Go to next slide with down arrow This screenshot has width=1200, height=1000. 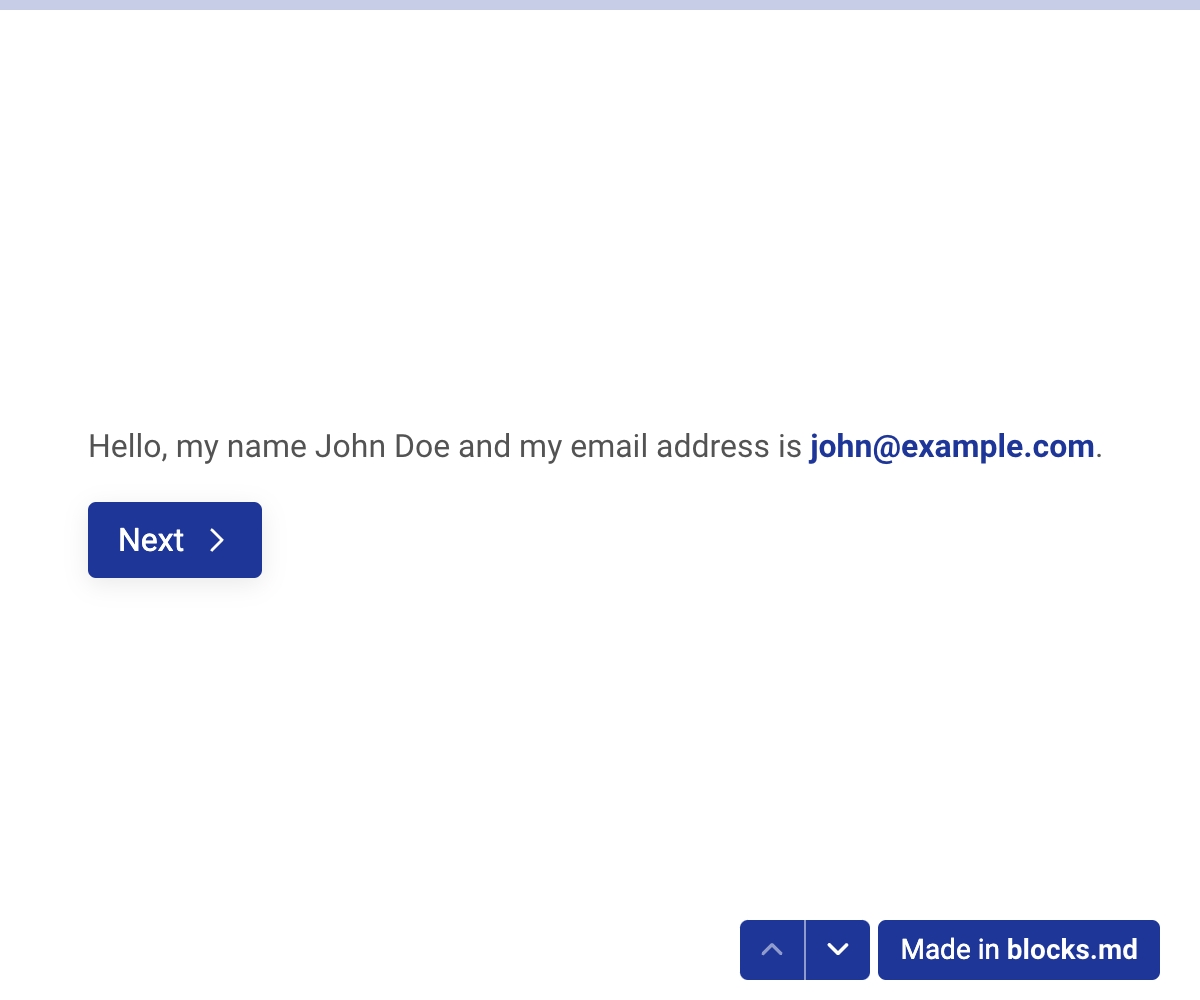point(838,949)
